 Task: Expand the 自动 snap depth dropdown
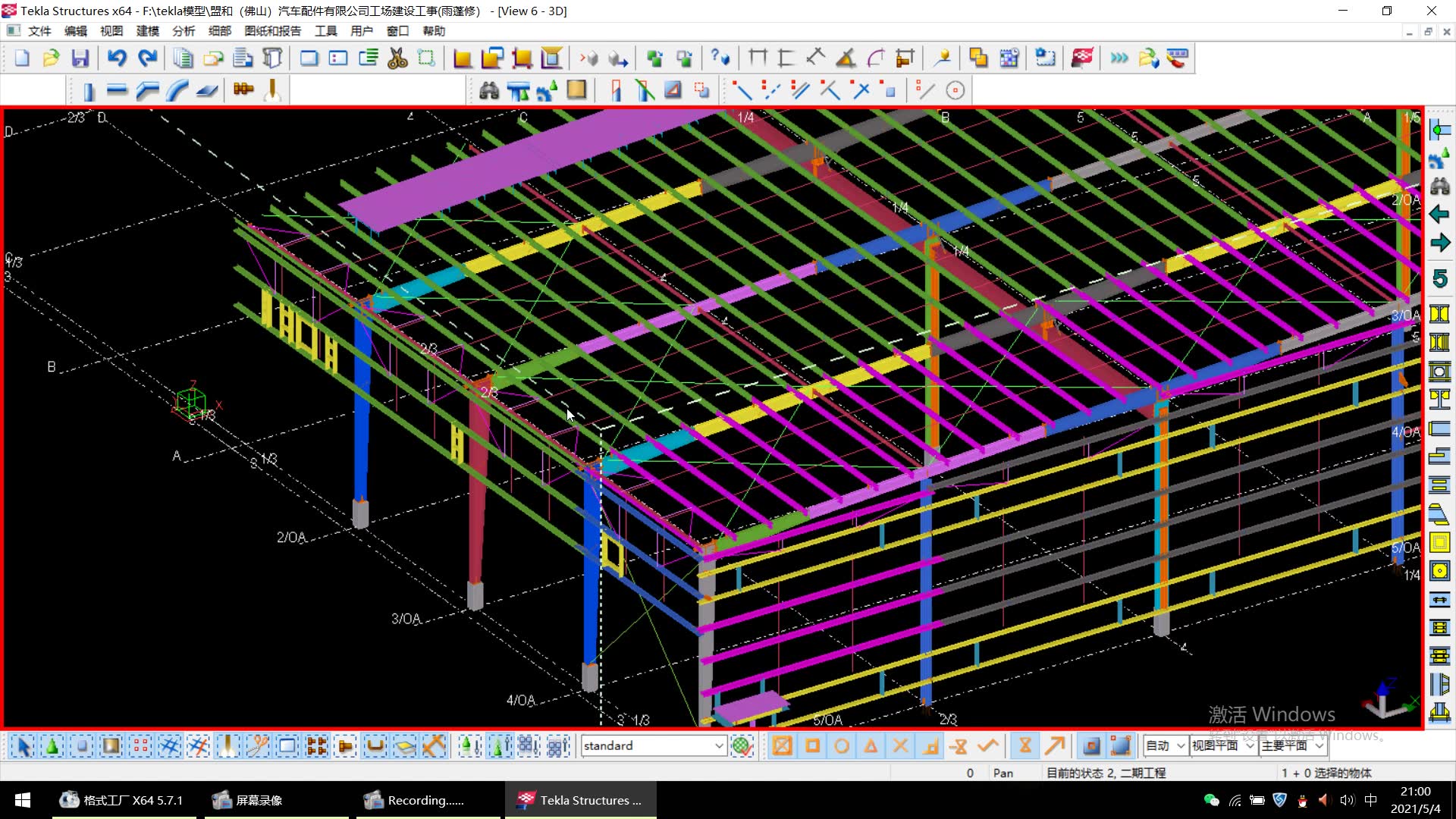(x=1180, y=746)
